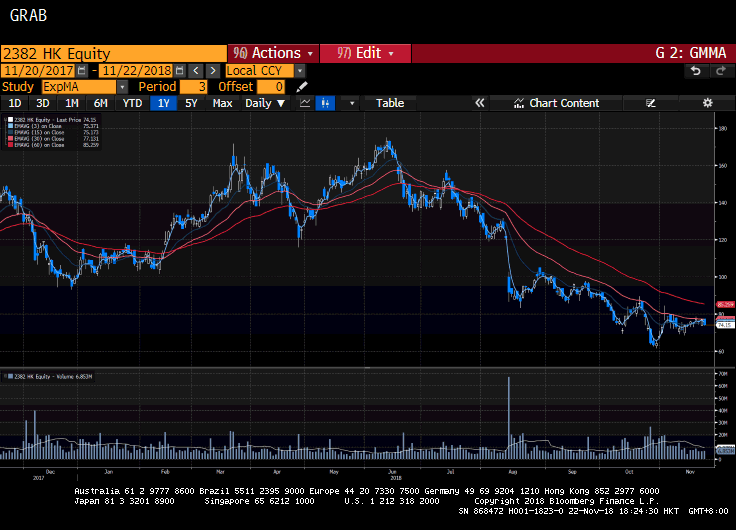The width and height of the screenshot is (736, 530).
Task: Click the red 85.259 EMA axis tag
Action: click(726, 305)
